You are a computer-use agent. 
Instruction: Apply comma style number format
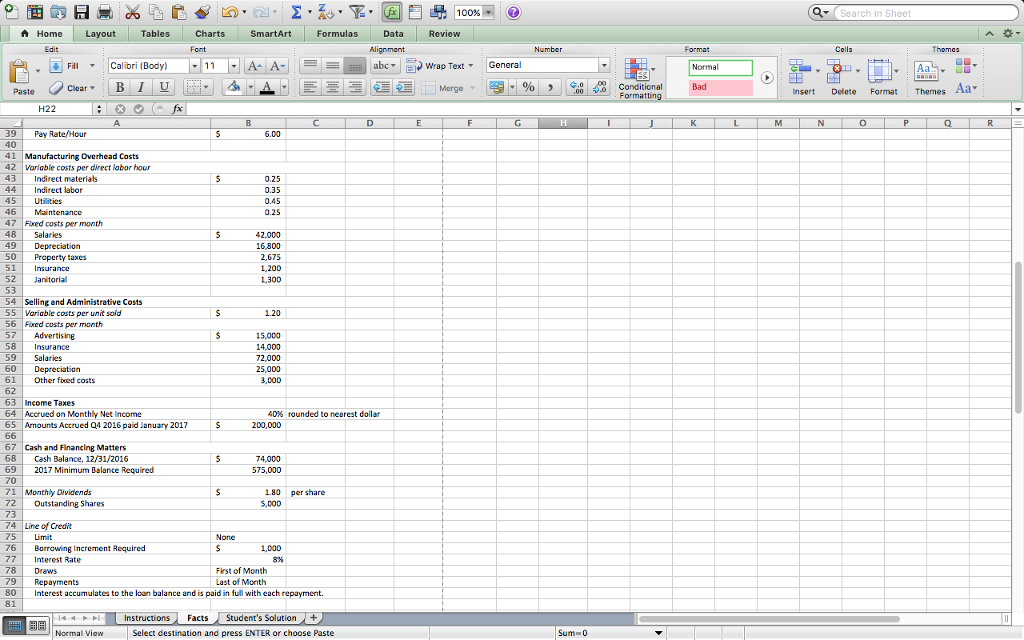coord(551,87)
